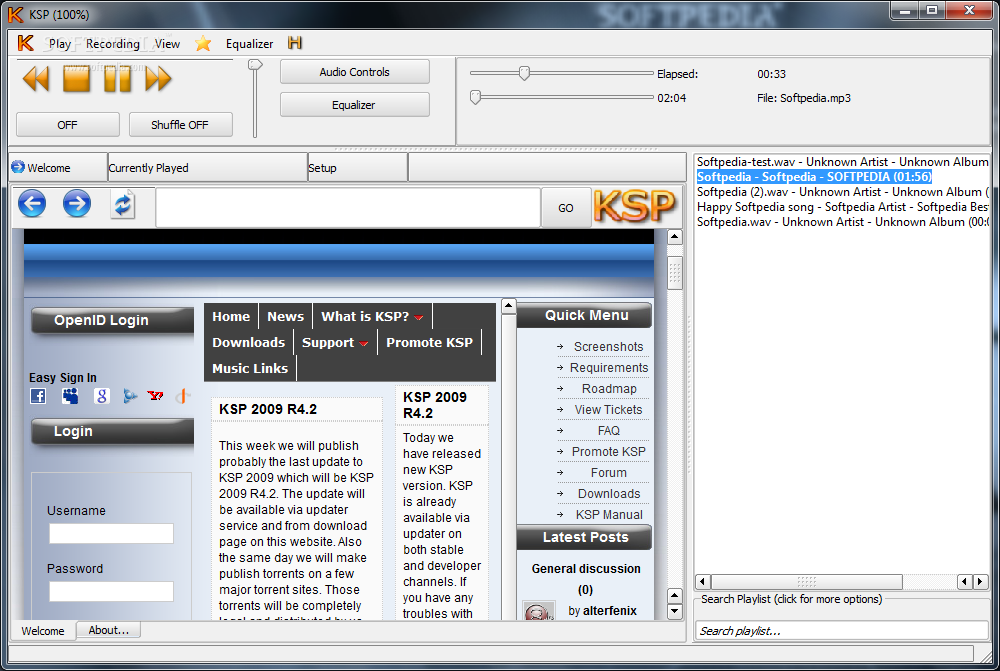
Task: Click the H icon in menu bar
Action: [295, 43]
